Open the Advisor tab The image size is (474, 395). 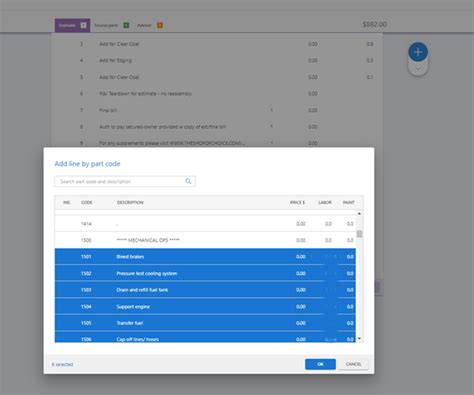coord(150,25)
